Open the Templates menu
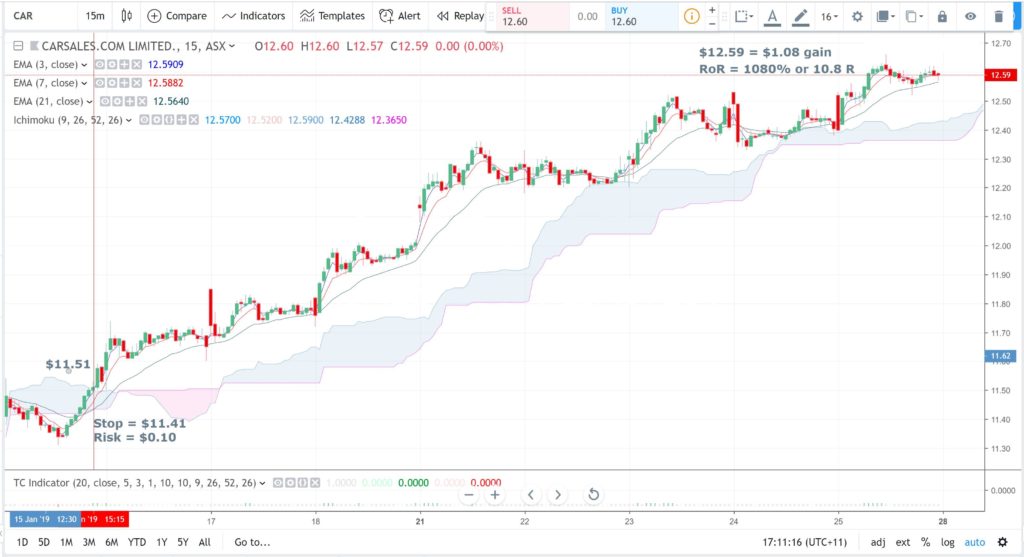 click(332, 16)
